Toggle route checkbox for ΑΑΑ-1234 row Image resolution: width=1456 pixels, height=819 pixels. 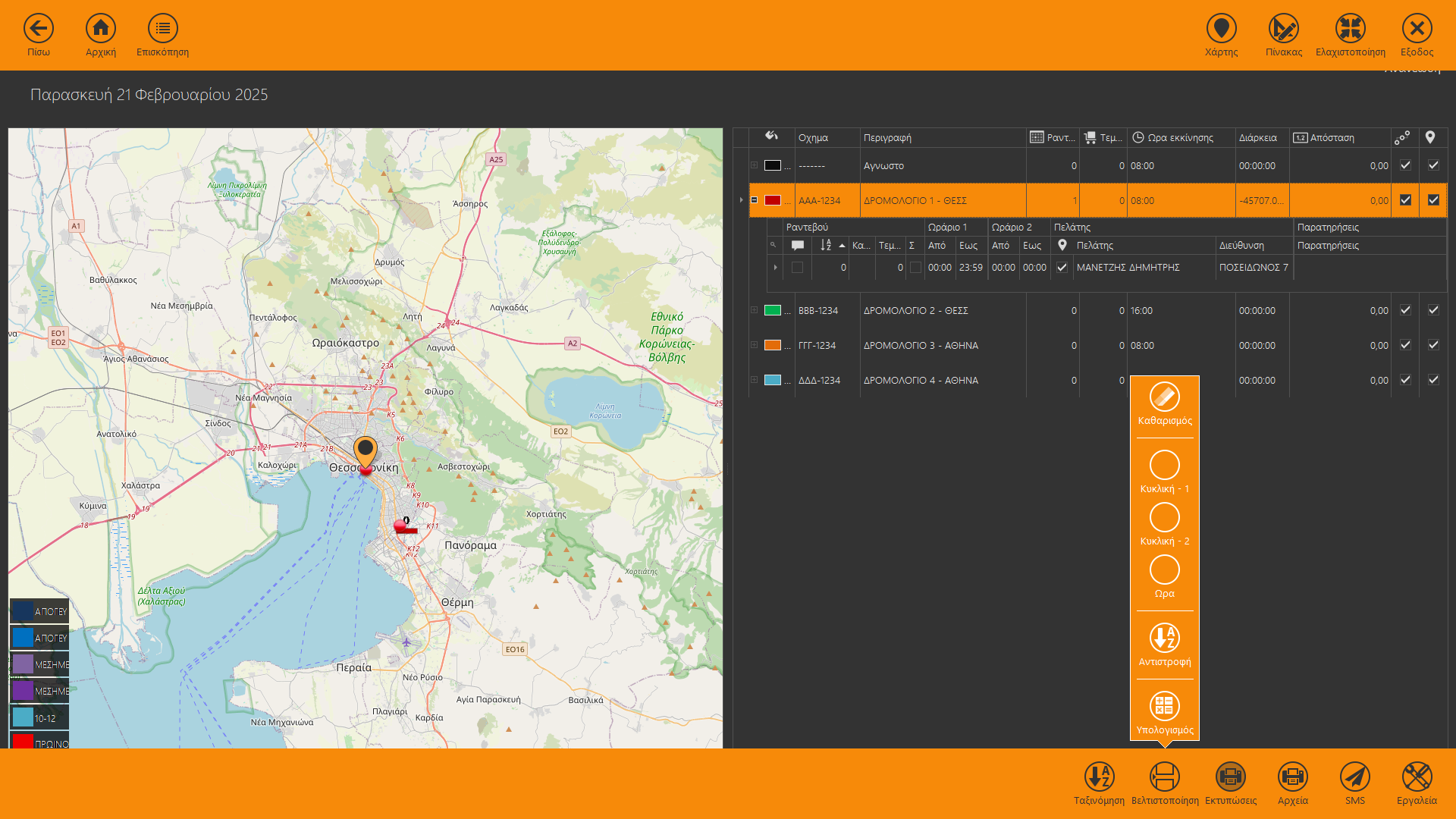point(1405,200)
